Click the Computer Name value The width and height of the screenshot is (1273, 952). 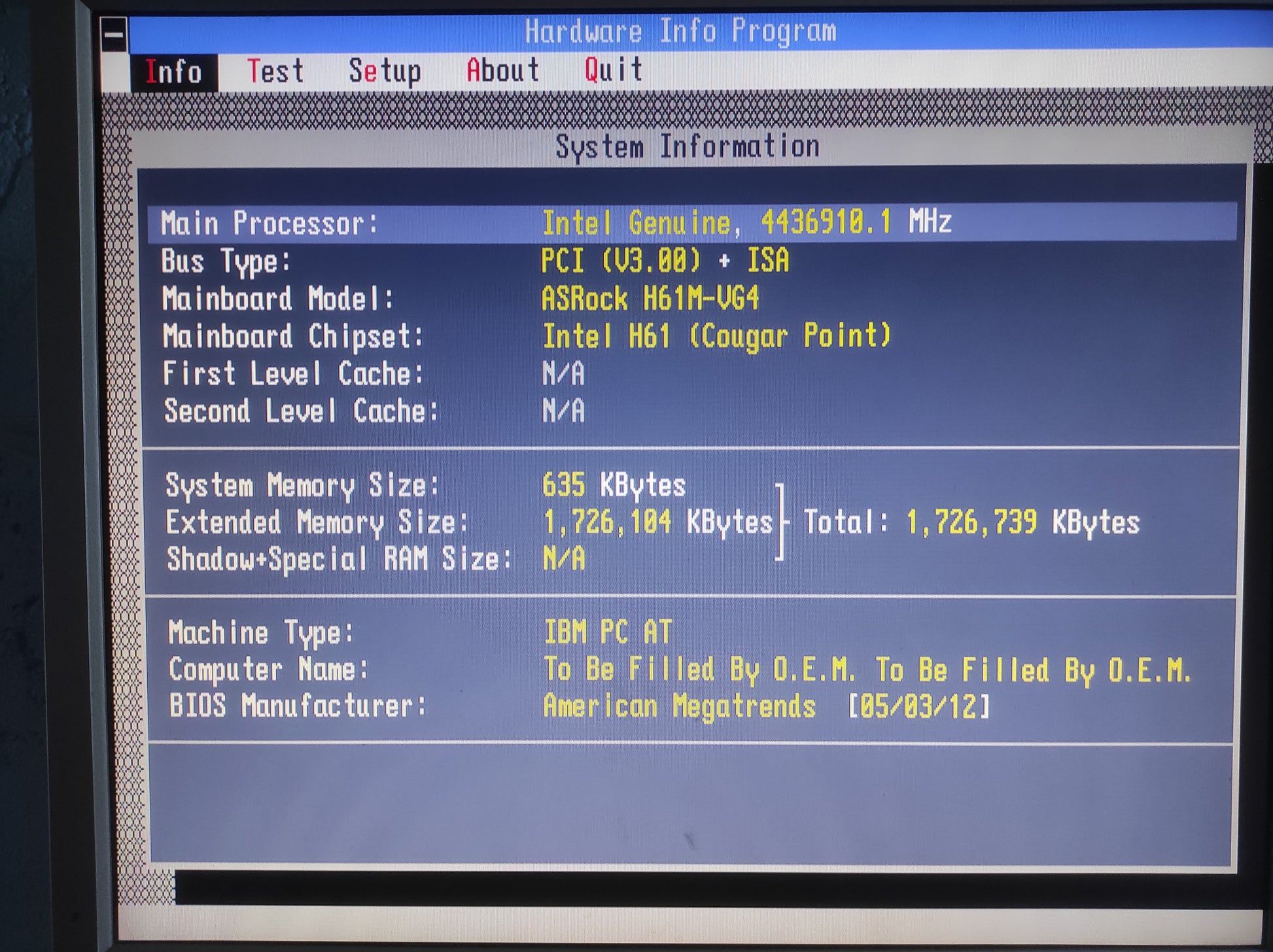coord(867,670)
